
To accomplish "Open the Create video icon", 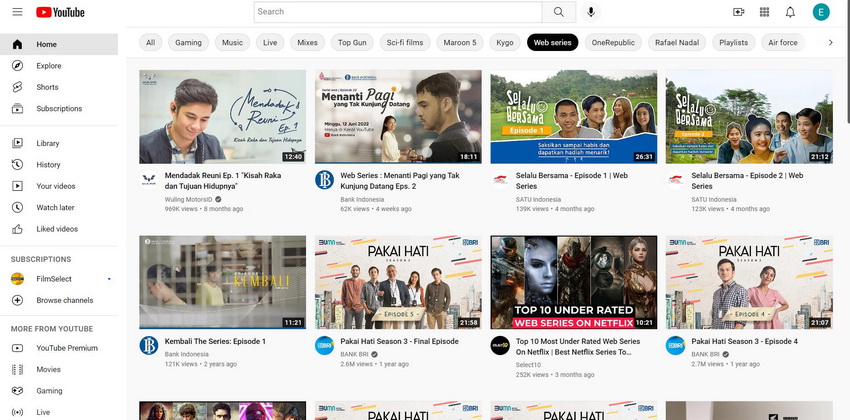I will click(739, 12).
